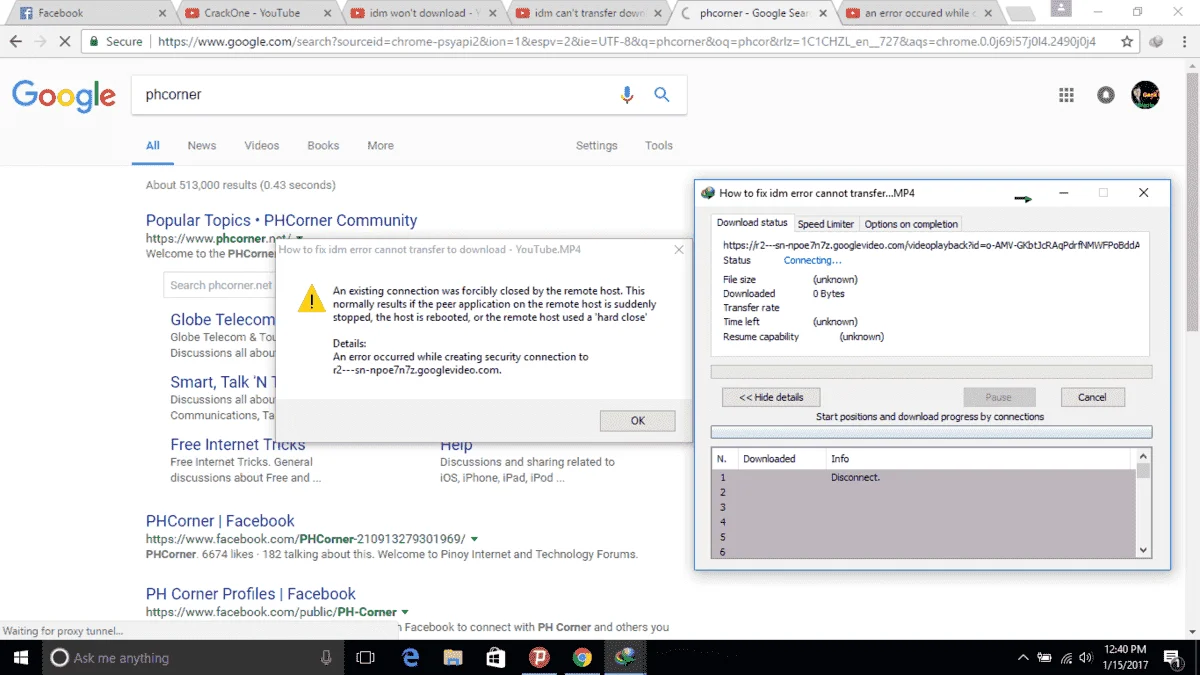Close the IDM error dialog with X
This screenshot has height=675, width=1200.
pos(679,249)
